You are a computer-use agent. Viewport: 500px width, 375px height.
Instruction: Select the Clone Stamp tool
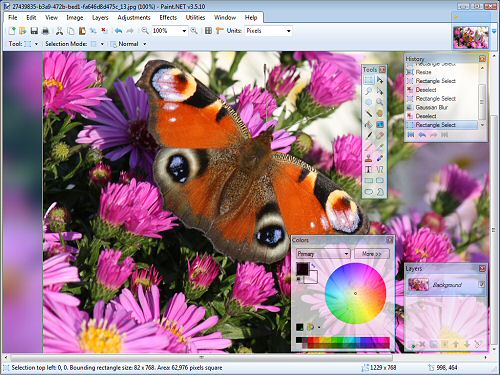point(369,158)
